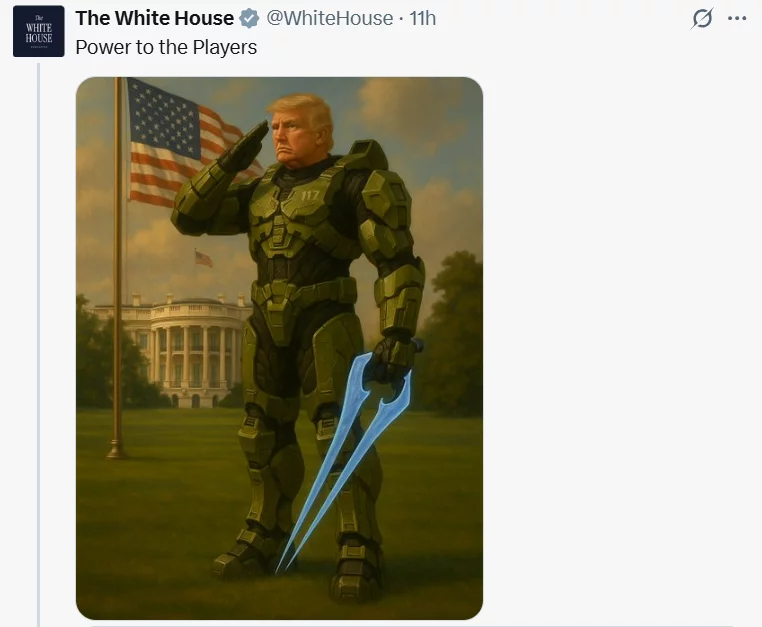
Task: Open The White House profile avatar
Action: [x=38, y=31]
